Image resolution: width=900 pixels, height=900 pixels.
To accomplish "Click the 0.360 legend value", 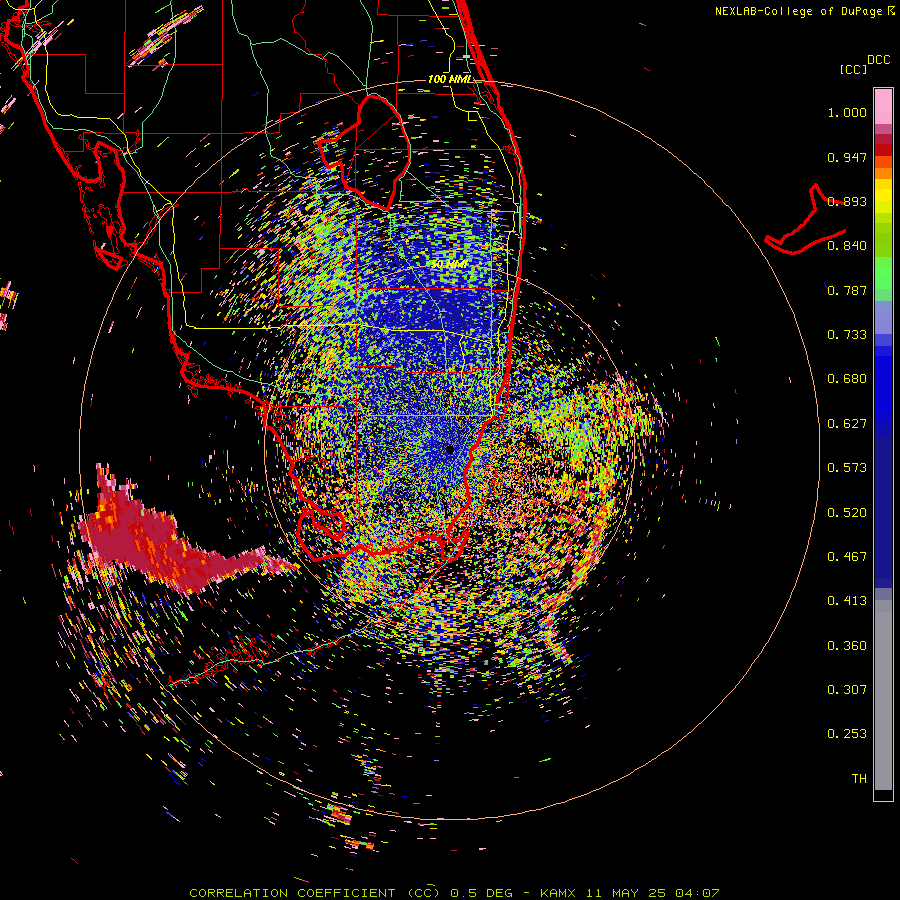I will click(x=847, y=646).
